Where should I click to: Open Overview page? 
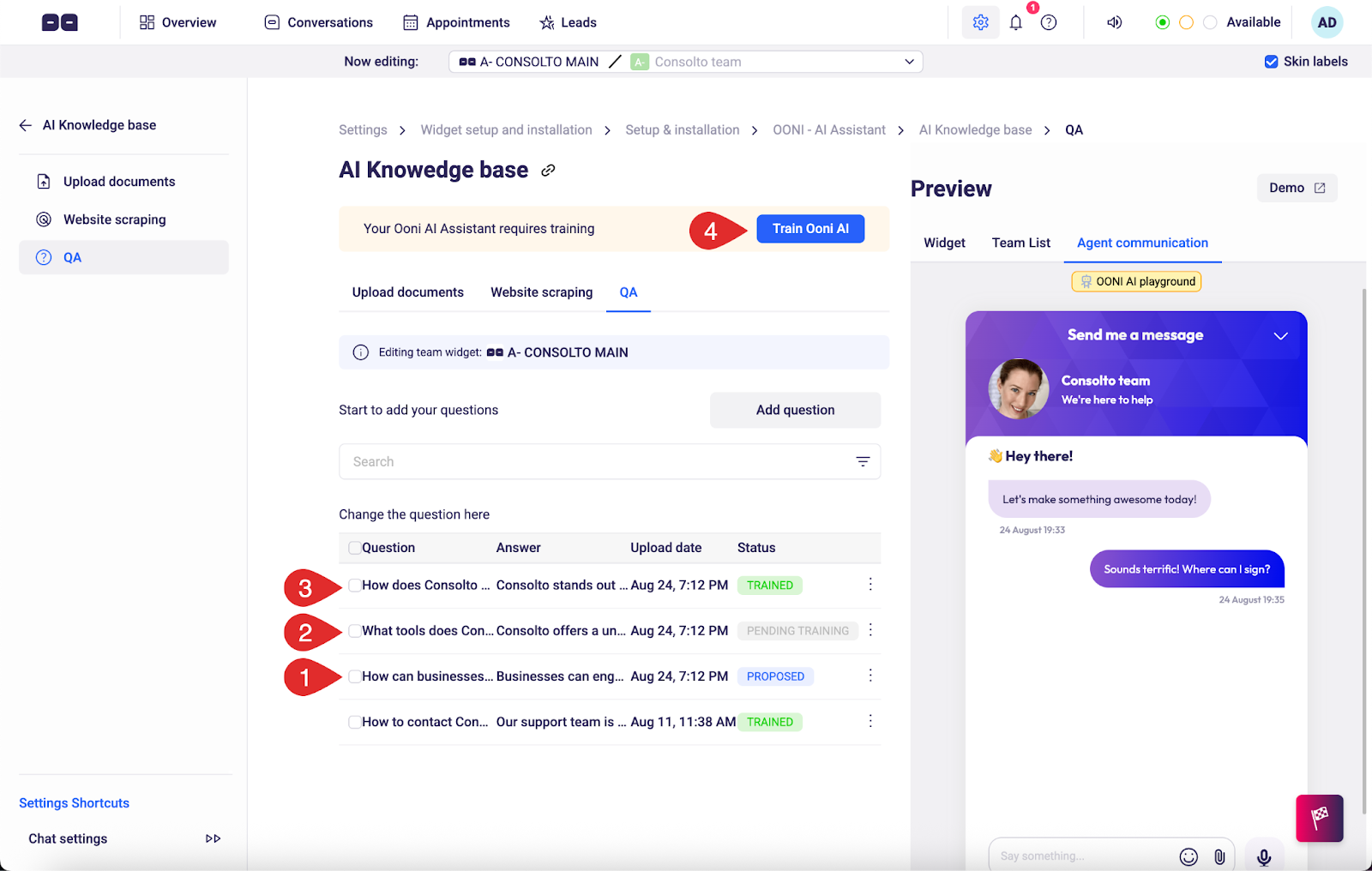coord(178,22)
